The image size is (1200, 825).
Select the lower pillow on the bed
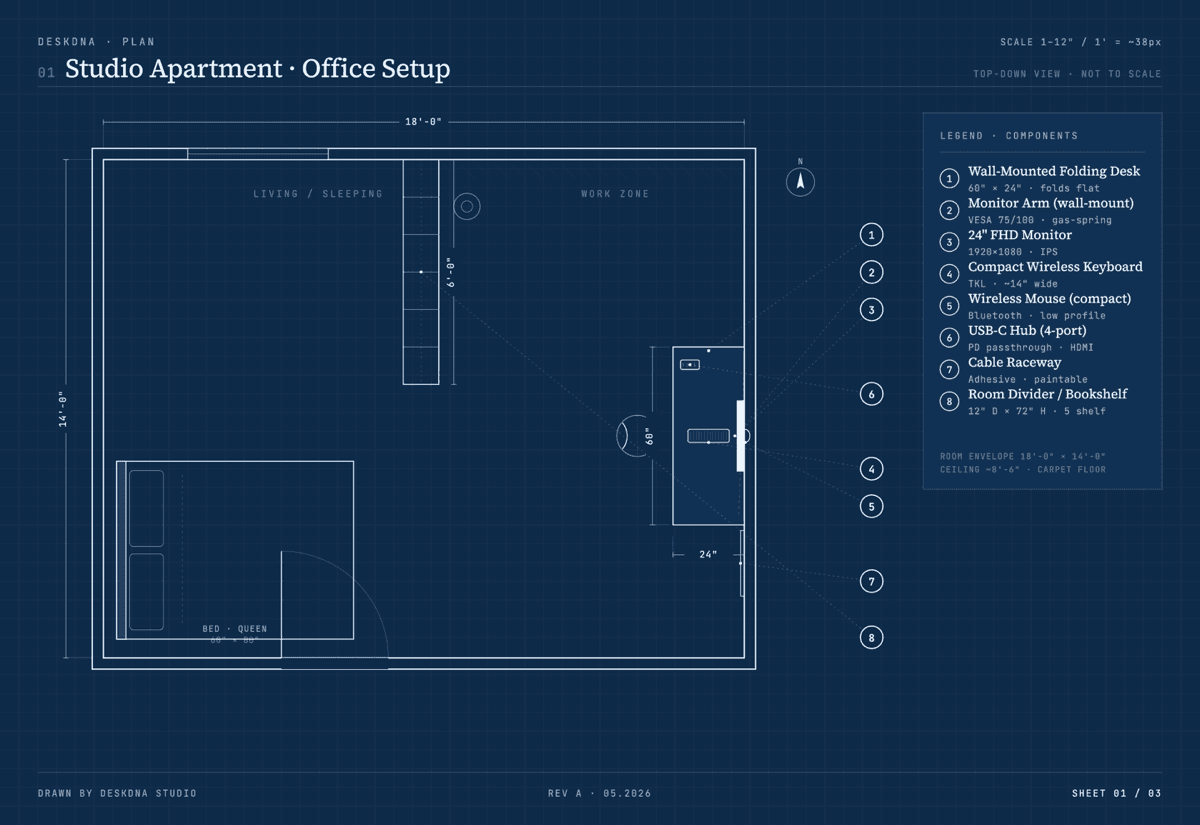[x=147, y=592]
